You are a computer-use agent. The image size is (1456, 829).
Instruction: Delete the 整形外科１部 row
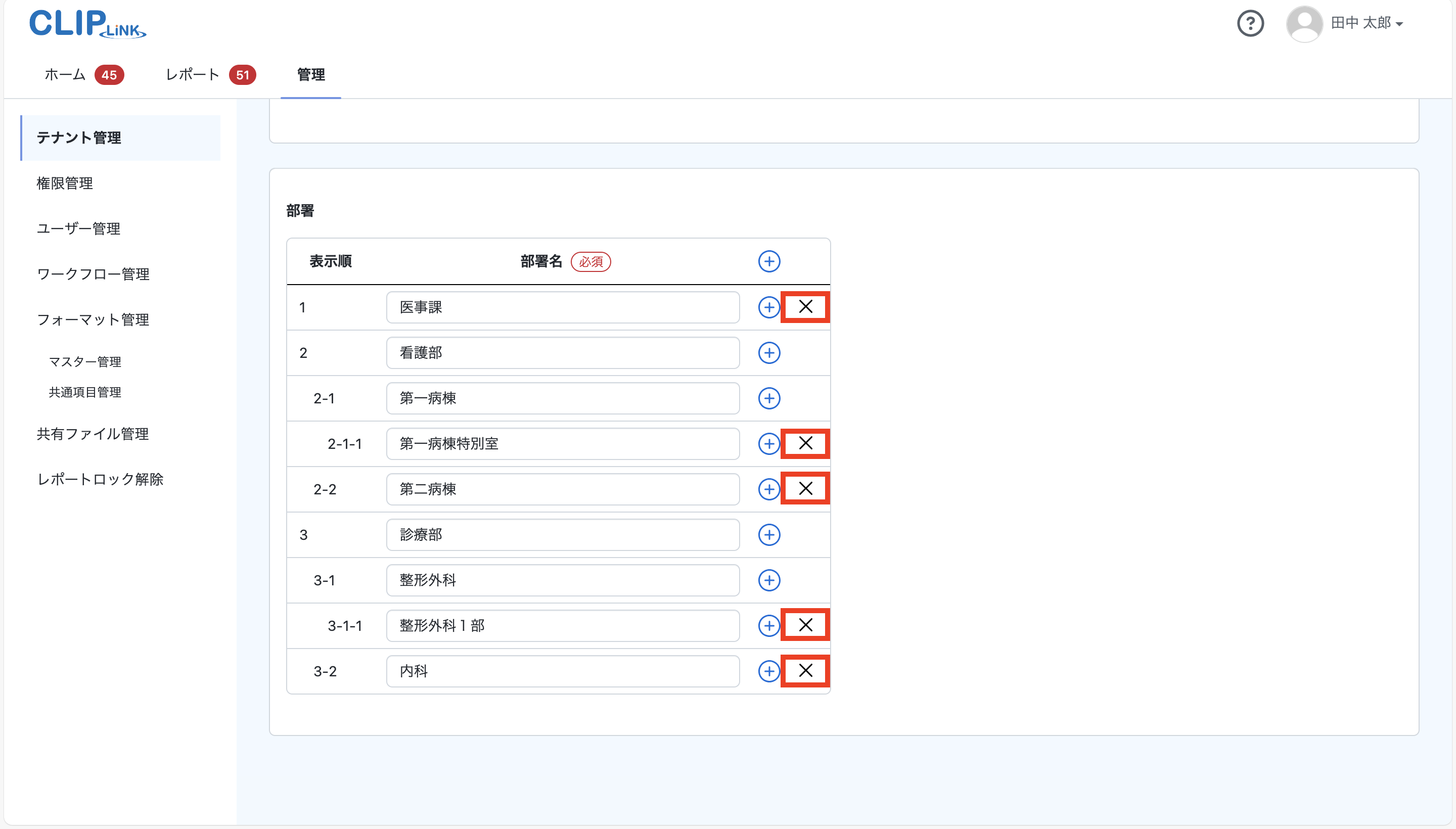tap(805, 625)
